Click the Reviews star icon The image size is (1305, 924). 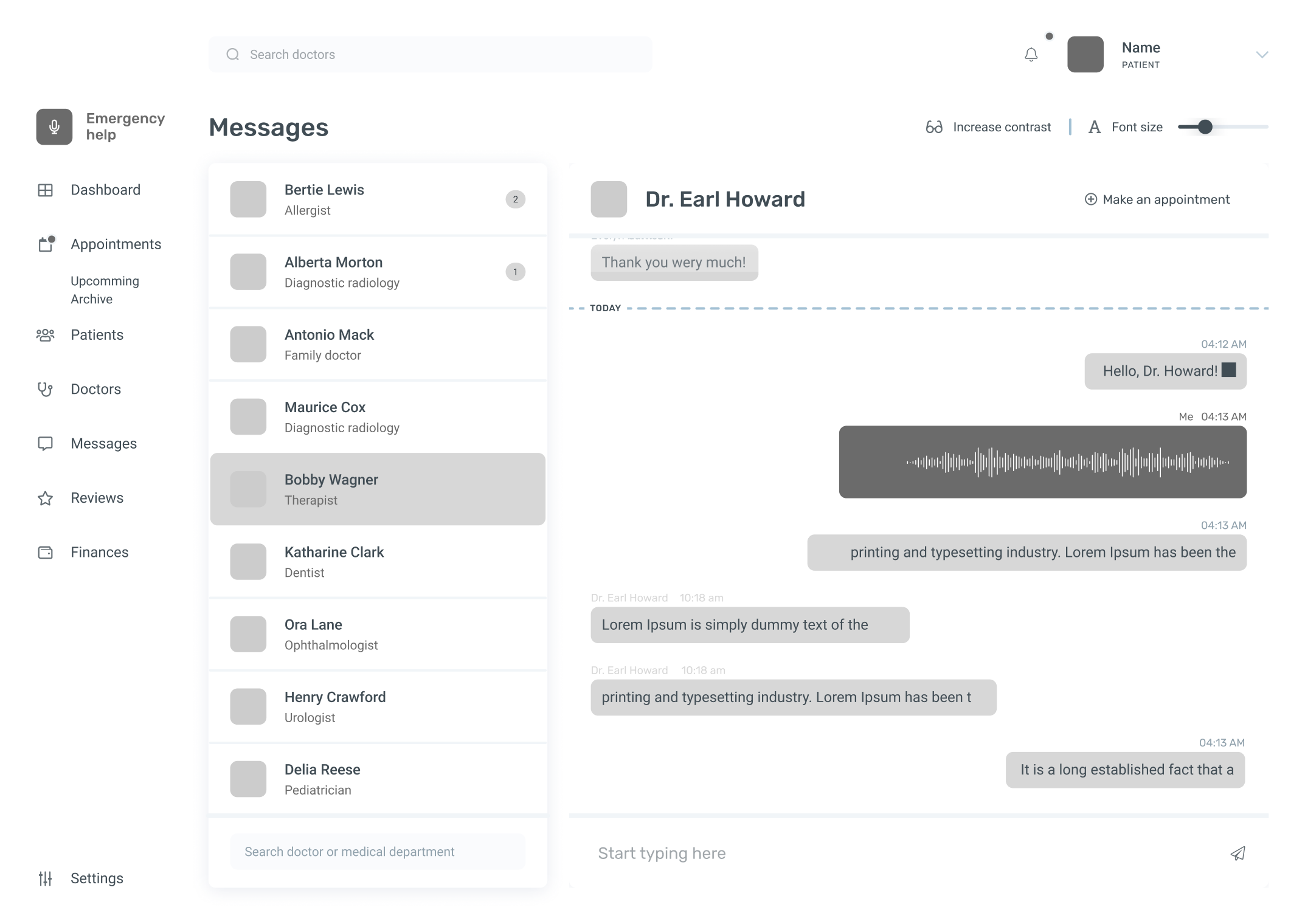(x=46, y=498)
